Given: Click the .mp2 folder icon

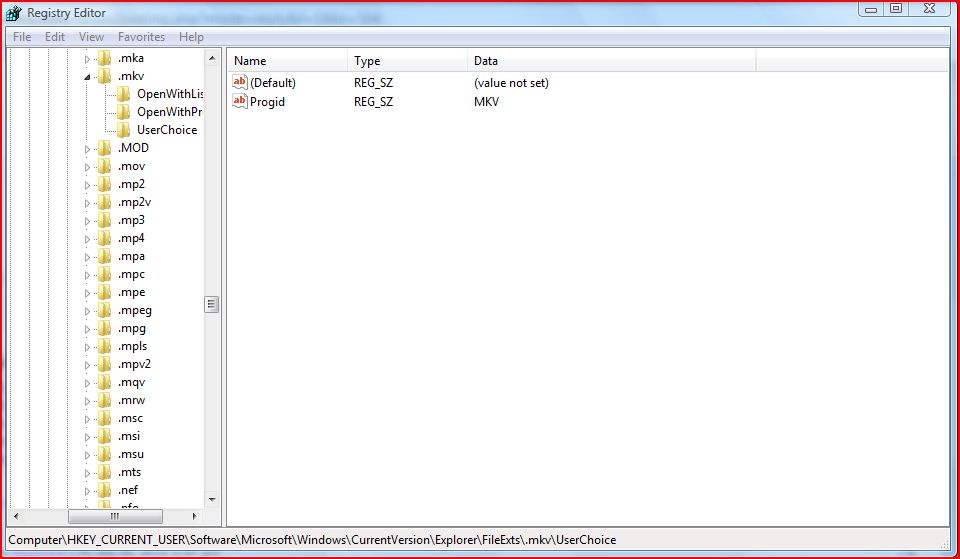Looking at the screenshot, I should [105, 184].
